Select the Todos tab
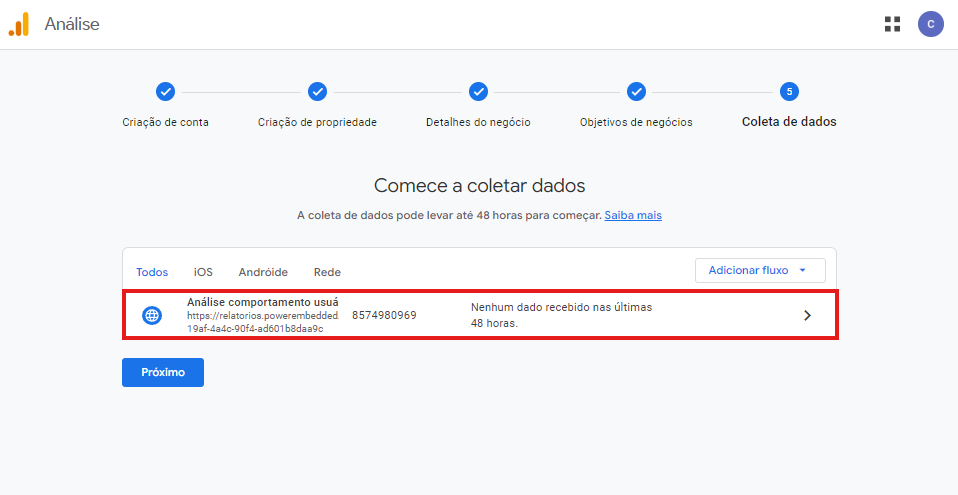Screen dimensions: 958x495 (152, 272)
